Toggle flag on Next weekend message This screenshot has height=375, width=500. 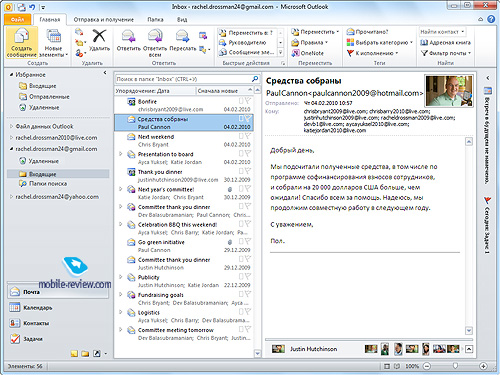[x=248, y=136]
